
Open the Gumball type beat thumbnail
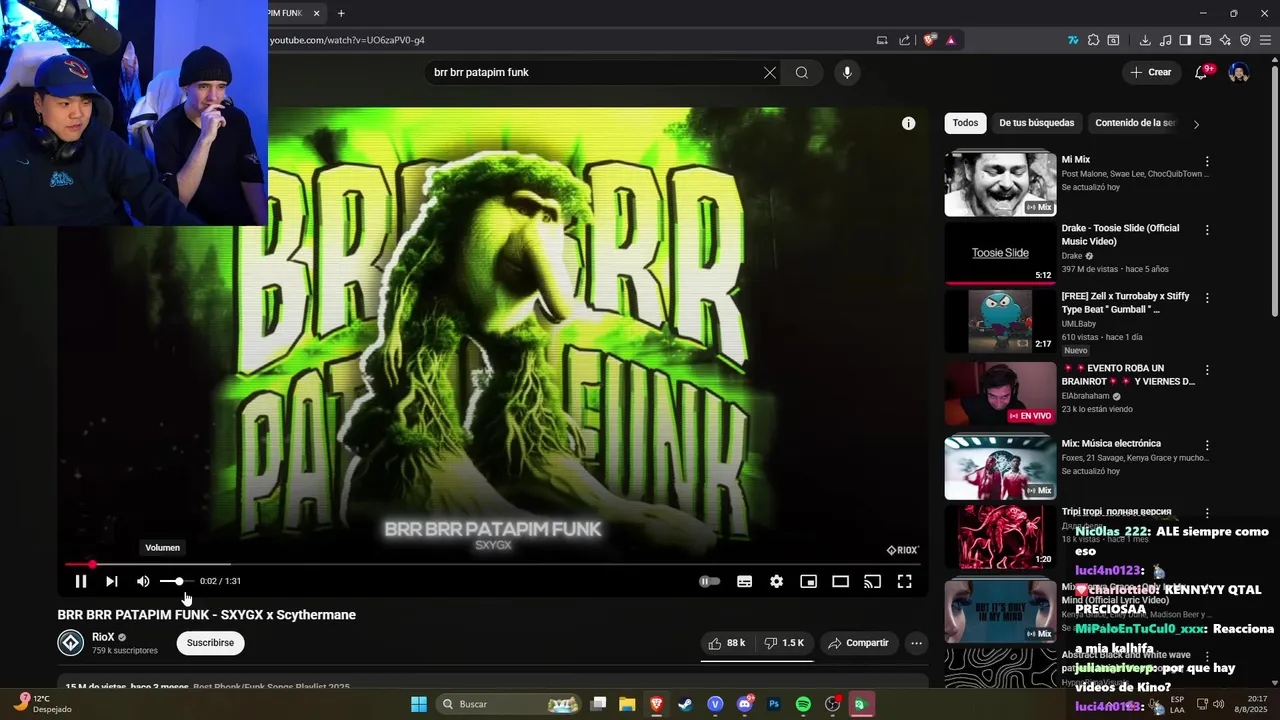pos(1000,321)
